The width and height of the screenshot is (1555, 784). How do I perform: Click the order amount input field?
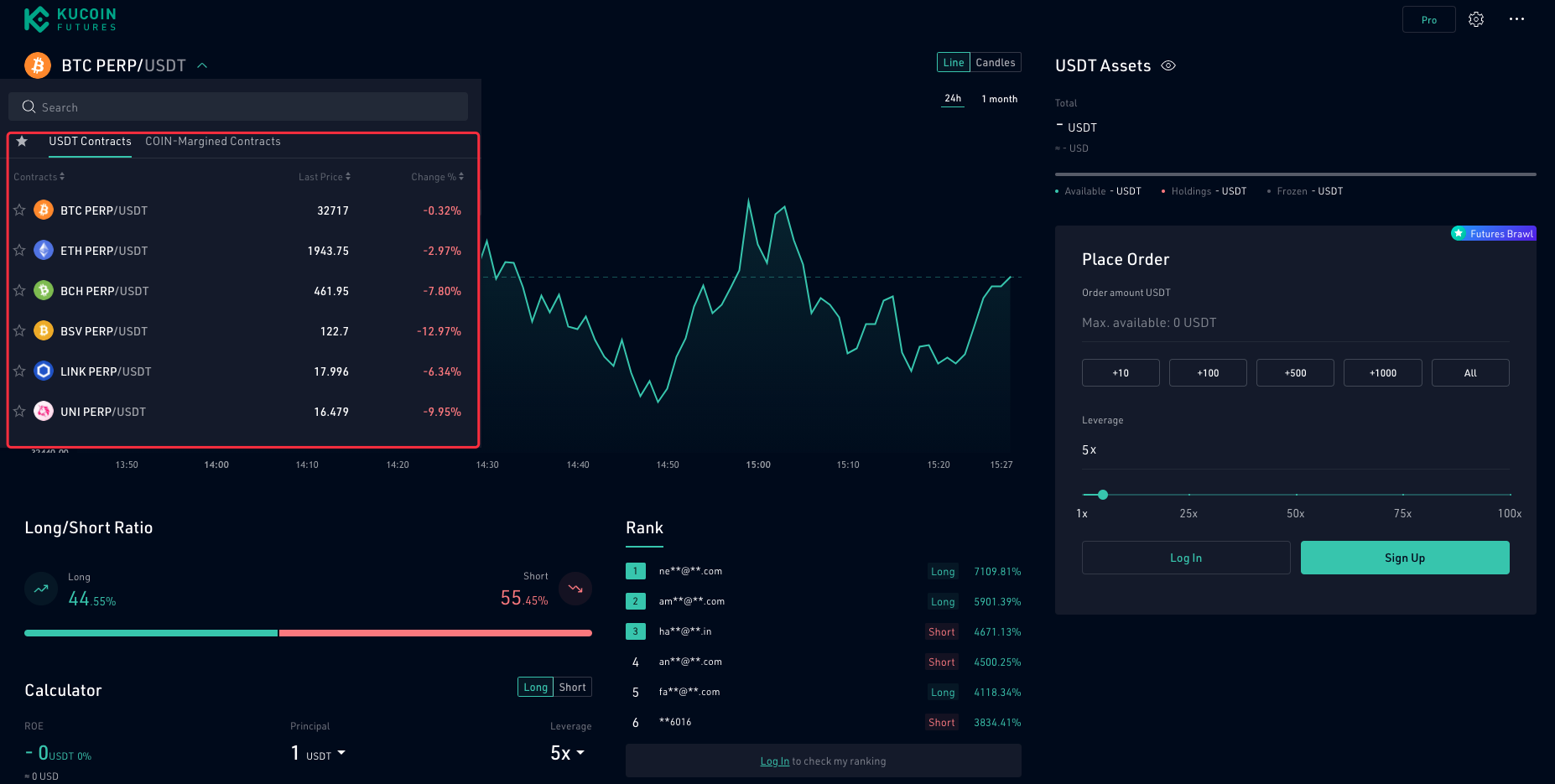click(x=1296, y=323)
